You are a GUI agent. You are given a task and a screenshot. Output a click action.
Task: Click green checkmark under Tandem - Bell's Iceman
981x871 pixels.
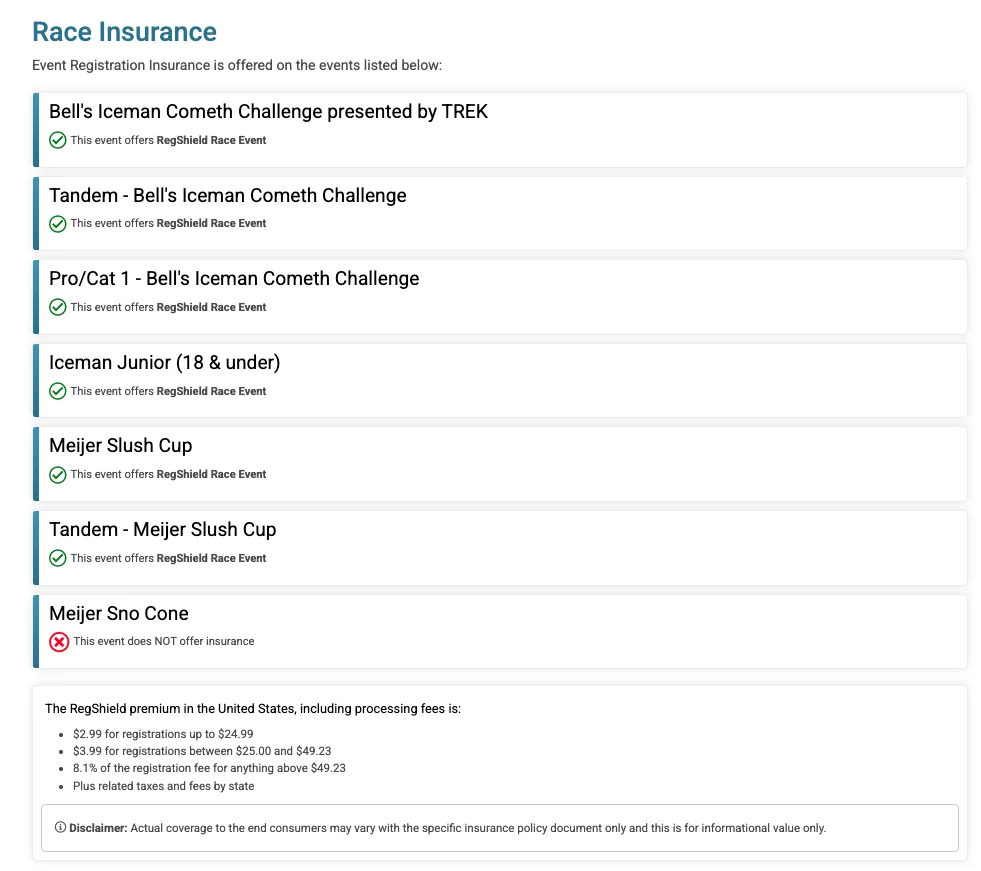point(58,224)
